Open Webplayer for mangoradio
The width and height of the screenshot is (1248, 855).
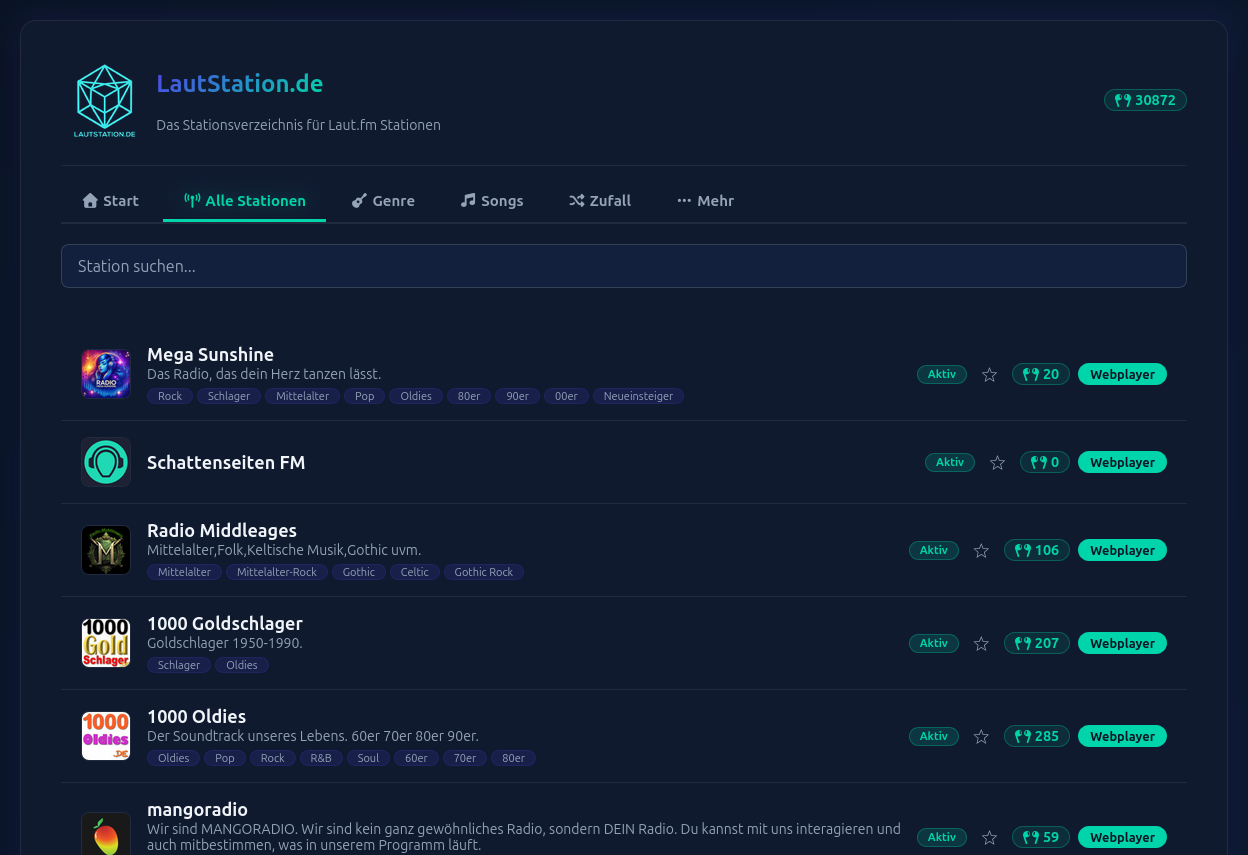(x=1122, y=837)
